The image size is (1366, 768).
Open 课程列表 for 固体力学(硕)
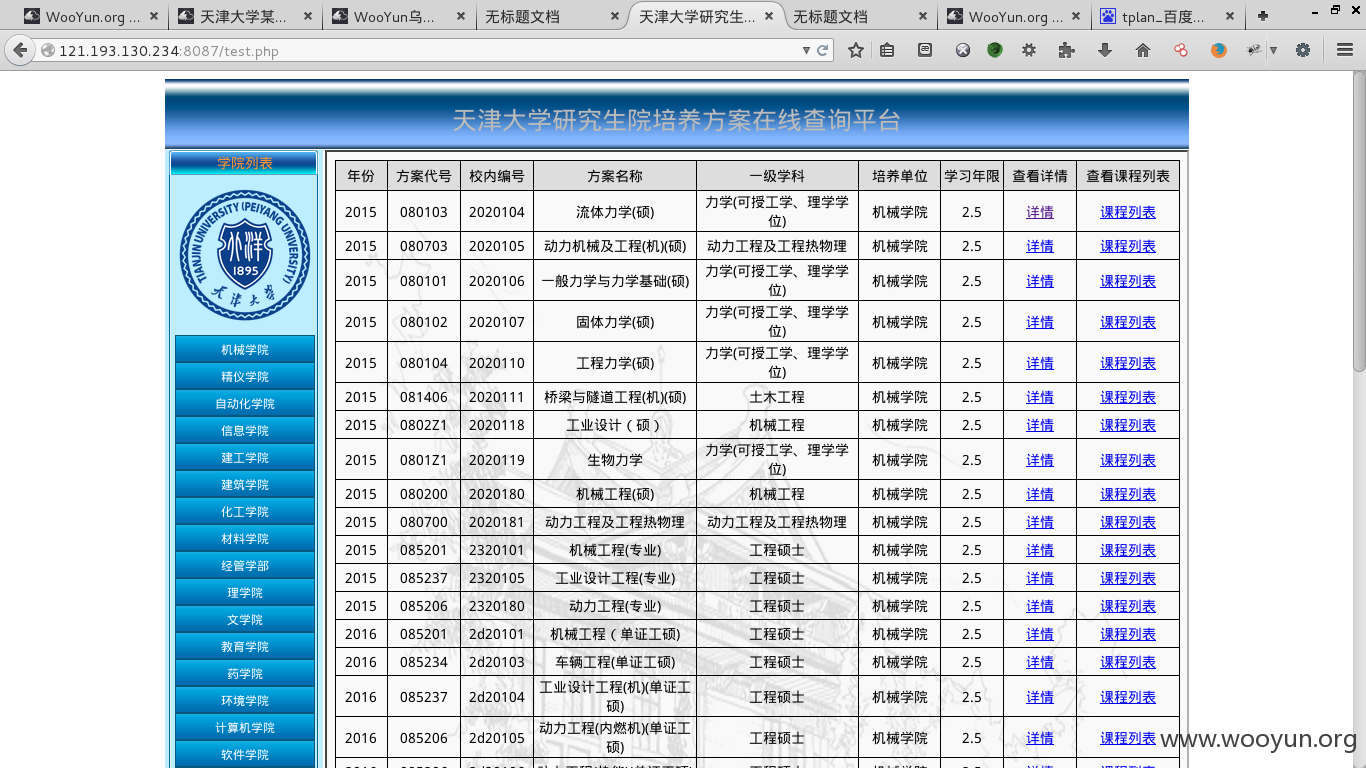click(x=1128, y=322)
